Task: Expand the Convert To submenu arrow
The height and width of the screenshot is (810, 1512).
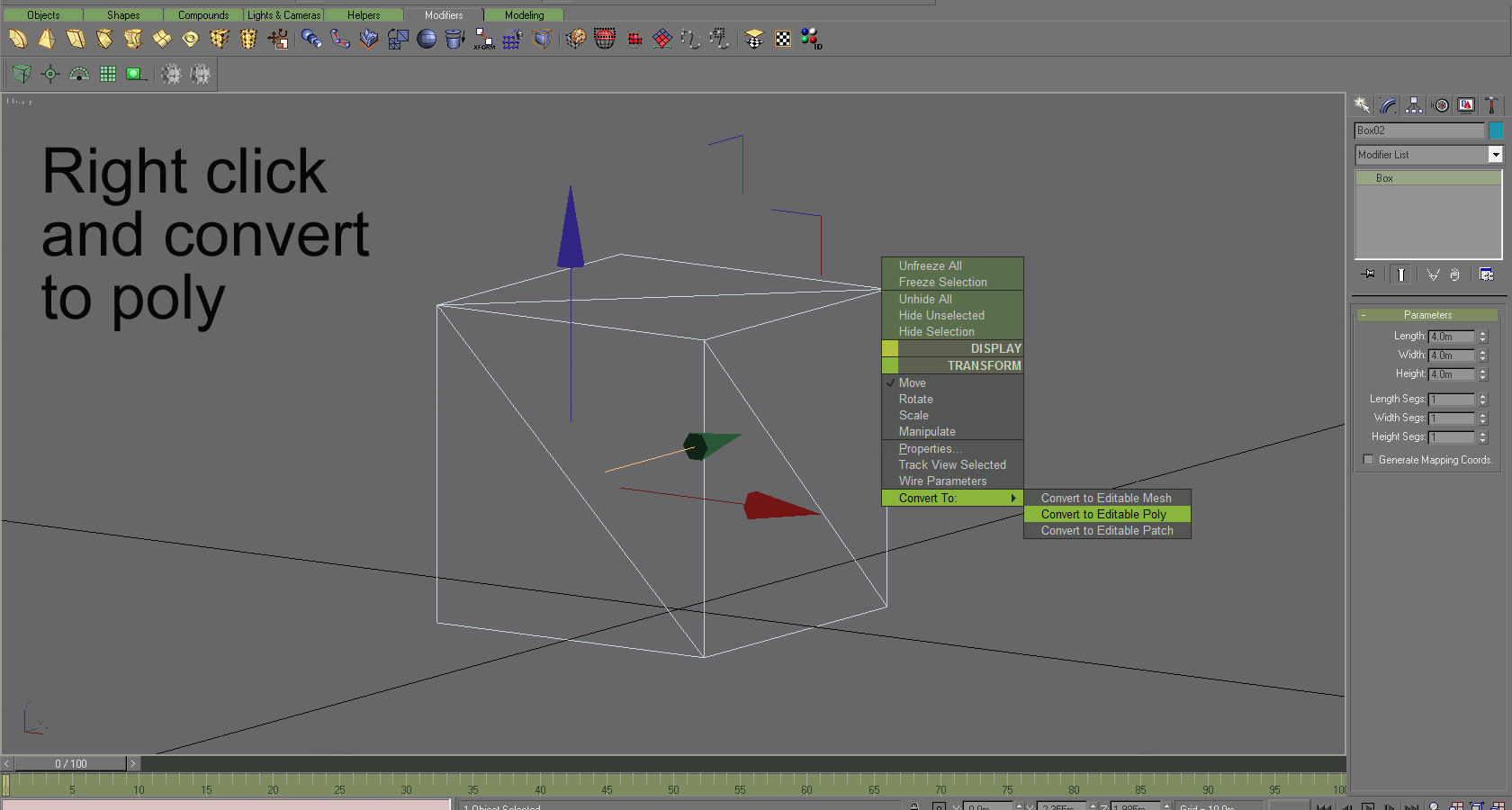Action: [1013, 498]
